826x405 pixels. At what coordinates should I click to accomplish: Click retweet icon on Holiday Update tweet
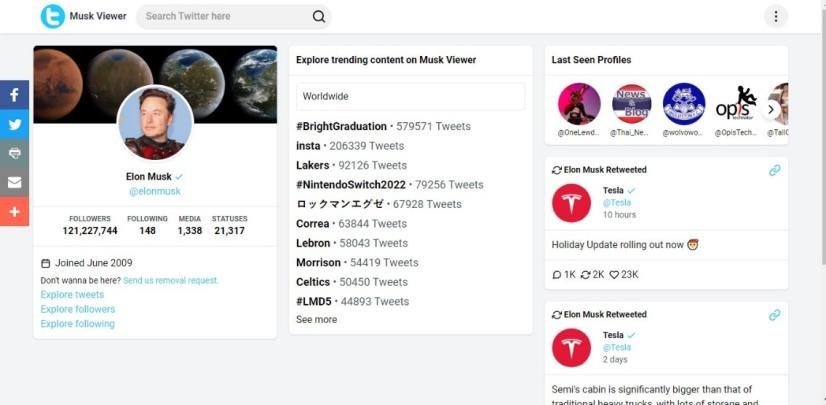point(585,274)
